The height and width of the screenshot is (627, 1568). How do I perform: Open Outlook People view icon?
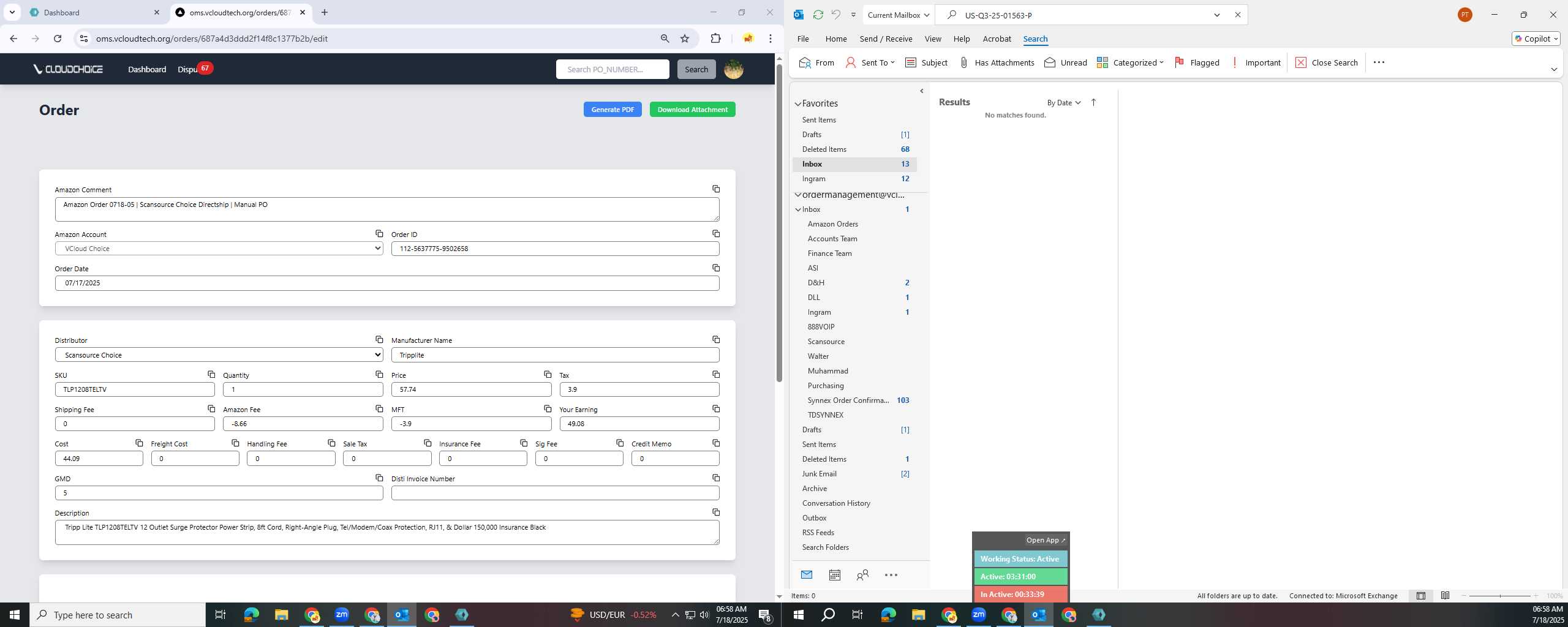pos(862,575)
